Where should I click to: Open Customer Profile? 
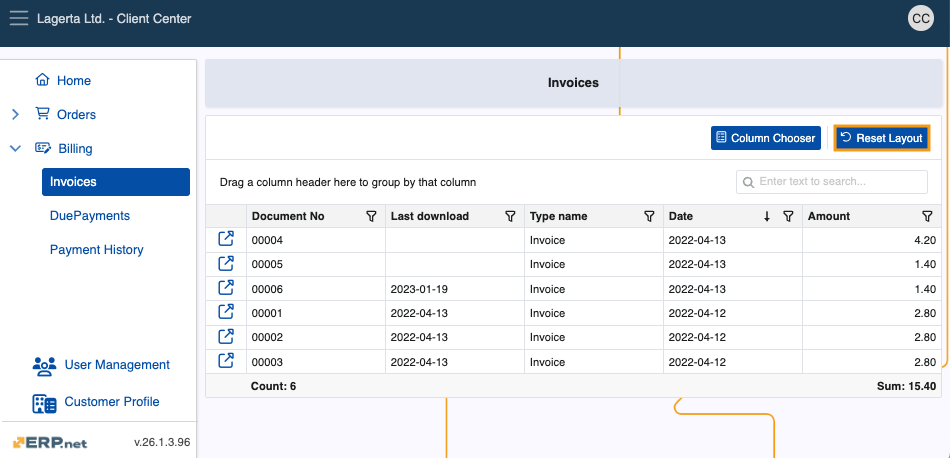pyautogui.click(x=112, y=402)
